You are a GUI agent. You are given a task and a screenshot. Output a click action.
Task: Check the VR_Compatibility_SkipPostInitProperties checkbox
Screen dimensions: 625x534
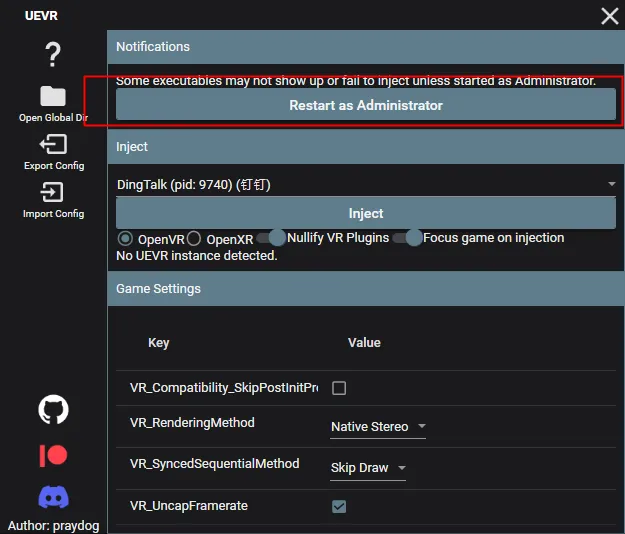click(339, 388)
